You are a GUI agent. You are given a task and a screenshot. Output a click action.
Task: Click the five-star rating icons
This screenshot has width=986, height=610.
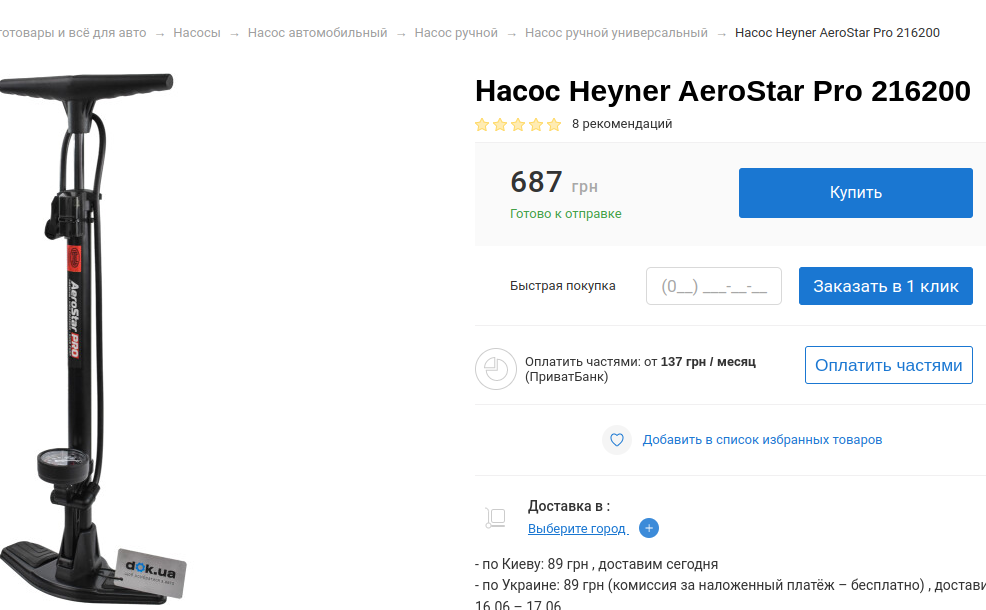[518, 125]
